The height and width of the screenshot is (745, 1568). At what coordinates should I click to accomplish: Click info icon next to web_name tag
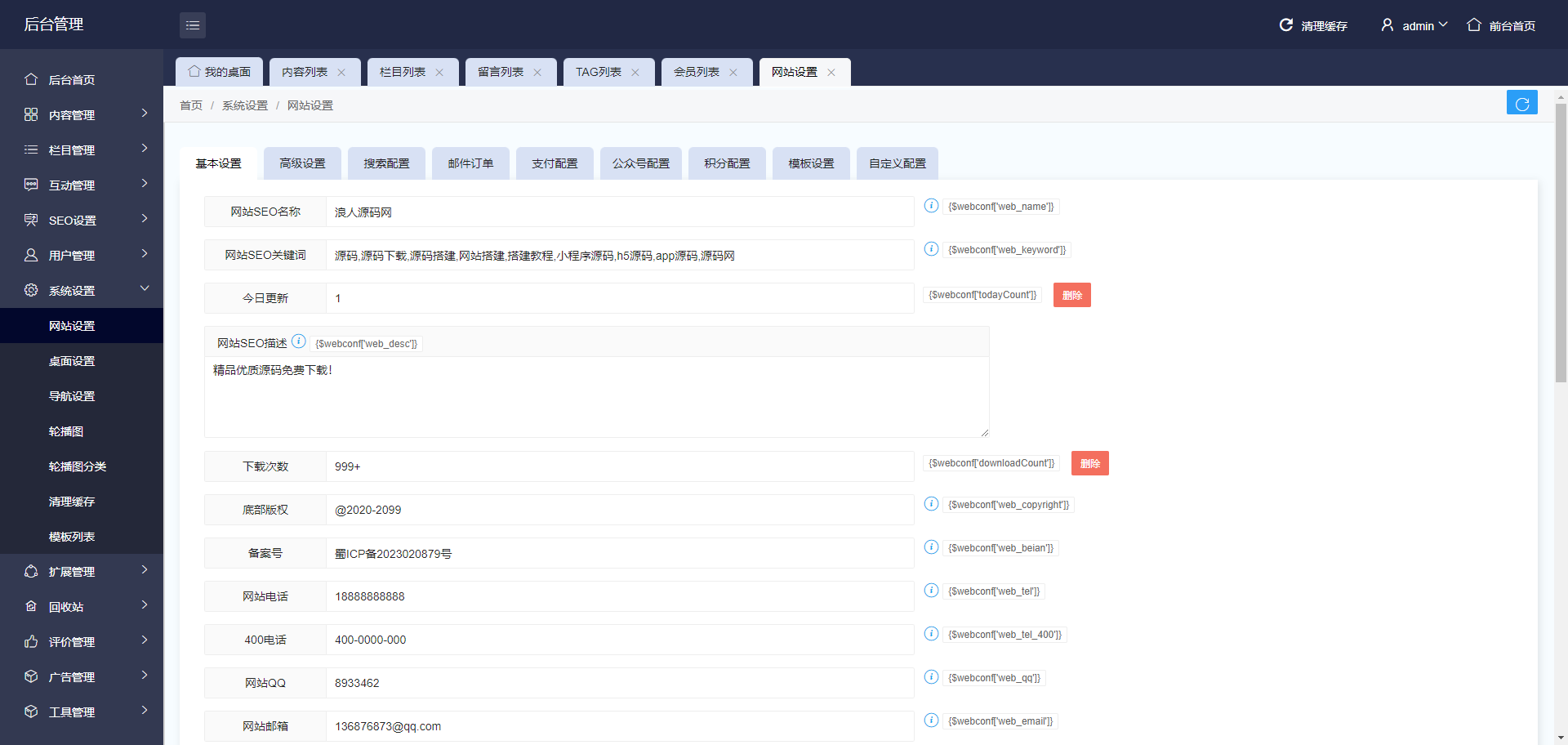(931, 206)
